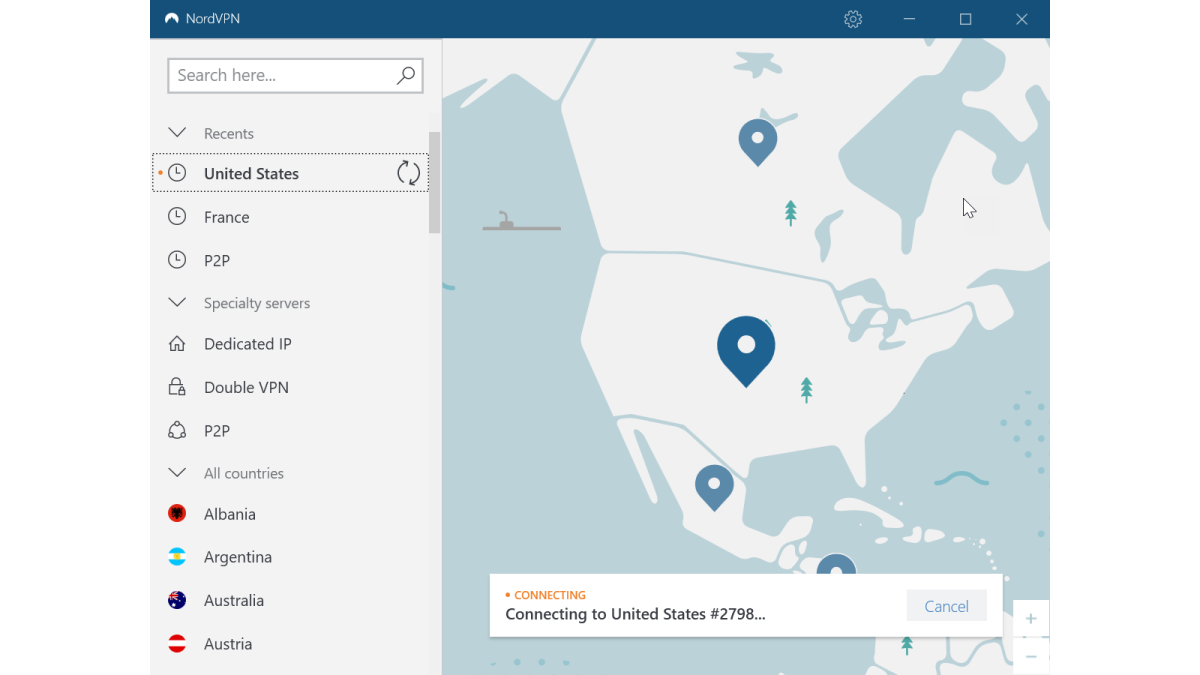
Task: Close the NordVPN window
Action: [x=1021, y=19]
